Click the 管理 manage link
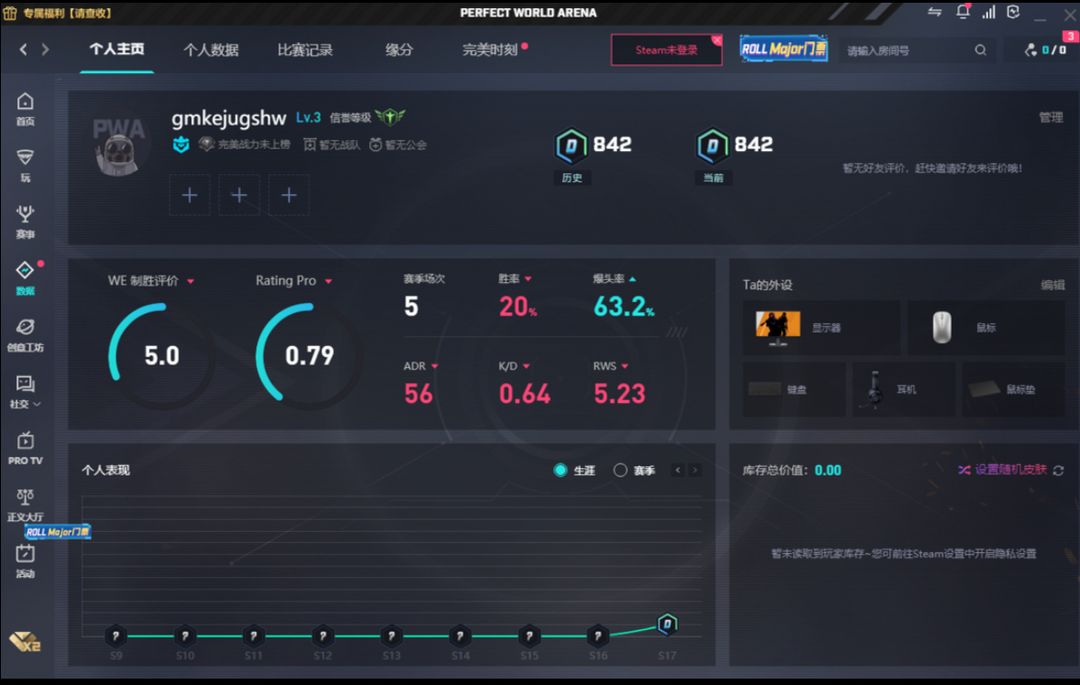 1050,117
